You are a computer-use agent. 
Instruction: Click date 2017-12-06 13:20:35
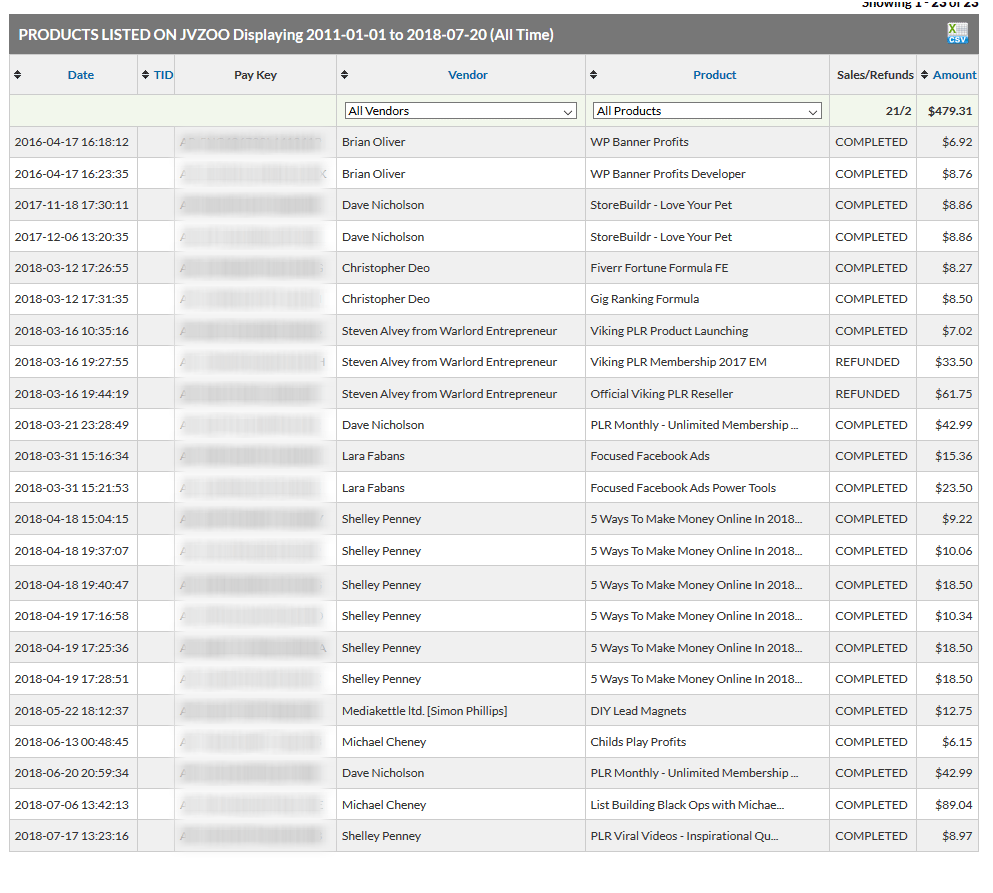pyautogui.click(x=72, y=237)
